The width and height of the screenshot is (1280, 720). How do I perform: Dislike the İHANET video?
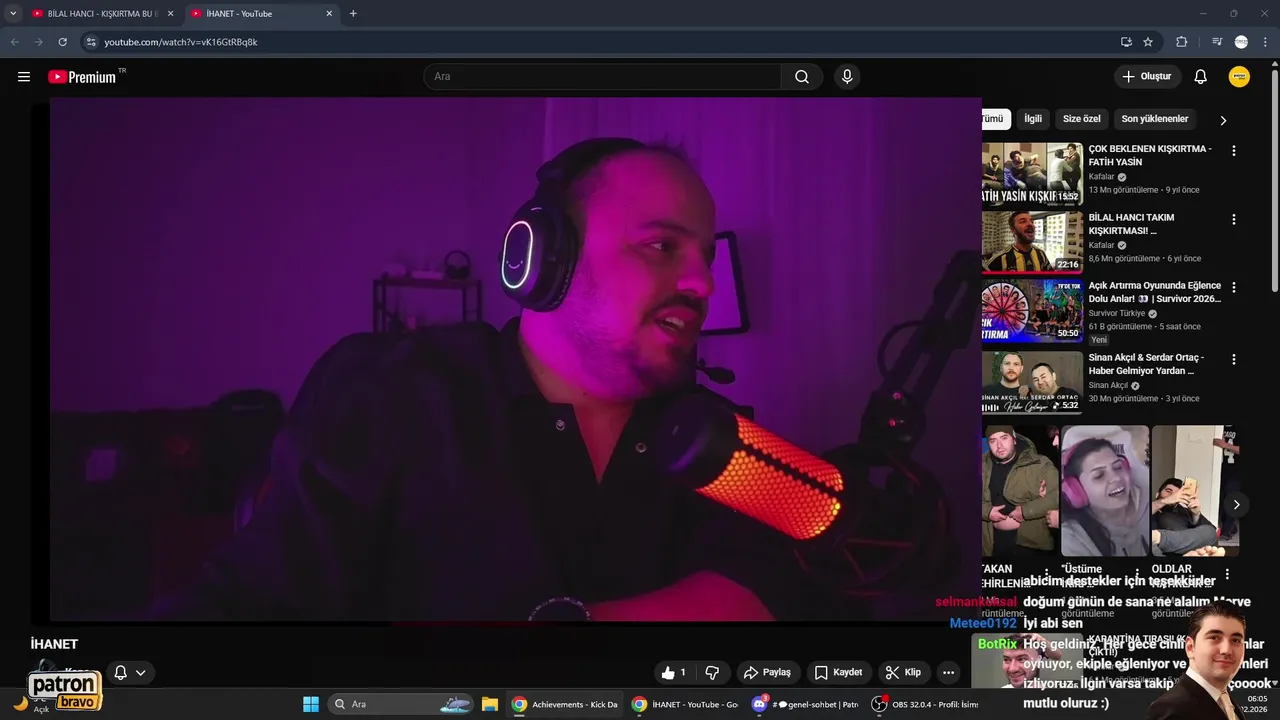tap(712, 673)
